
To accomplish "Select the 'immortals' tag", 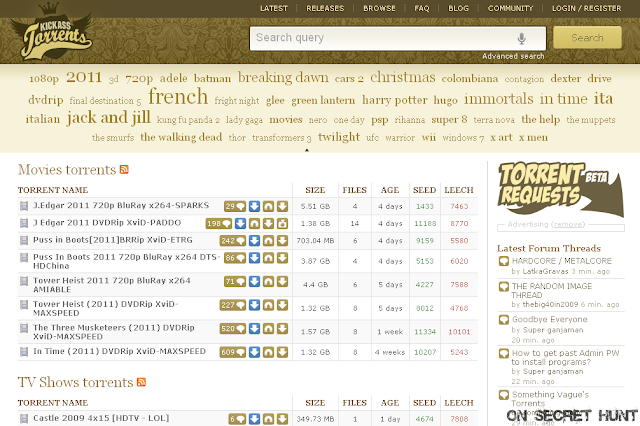I will pos(498,99).
